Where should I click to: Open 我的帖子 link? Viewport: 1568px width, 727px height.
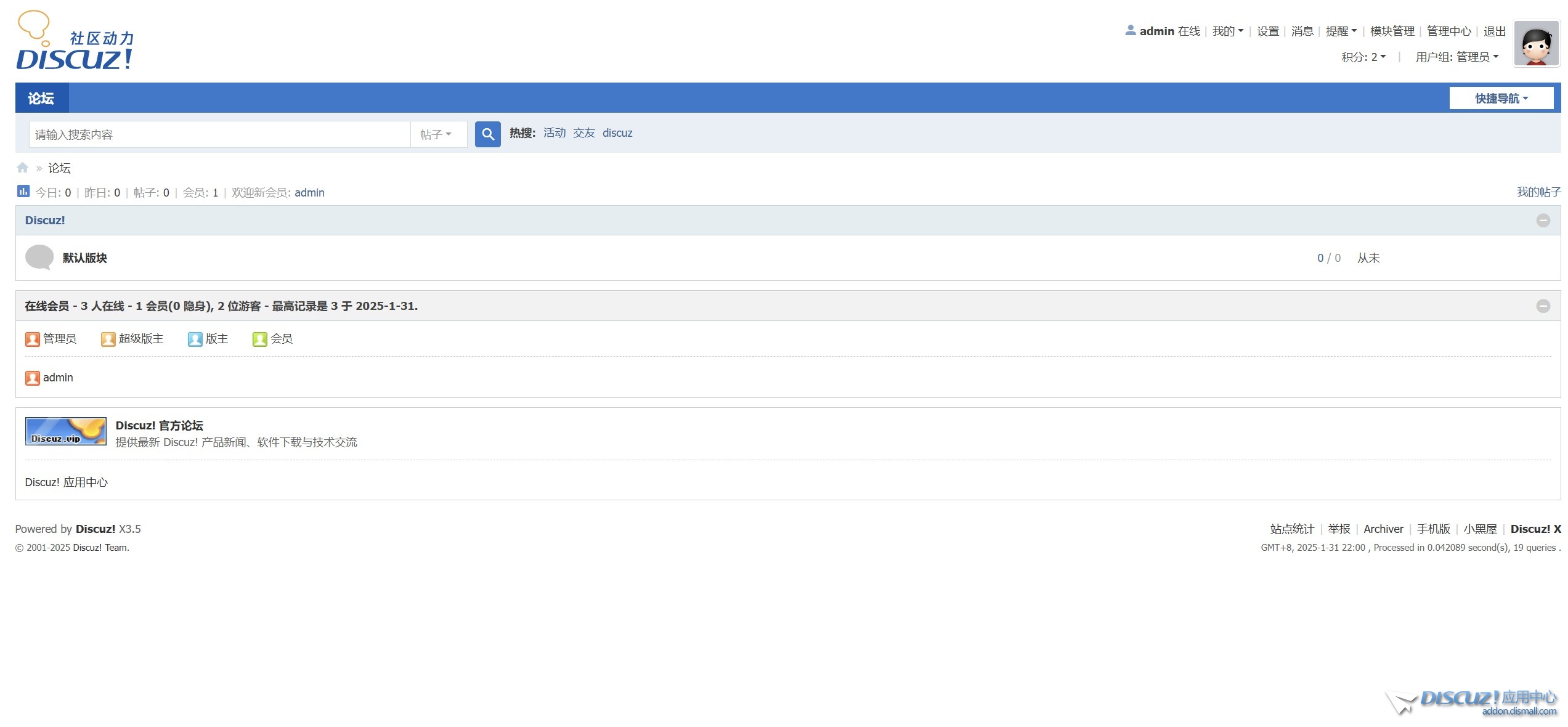point(1538,192)
